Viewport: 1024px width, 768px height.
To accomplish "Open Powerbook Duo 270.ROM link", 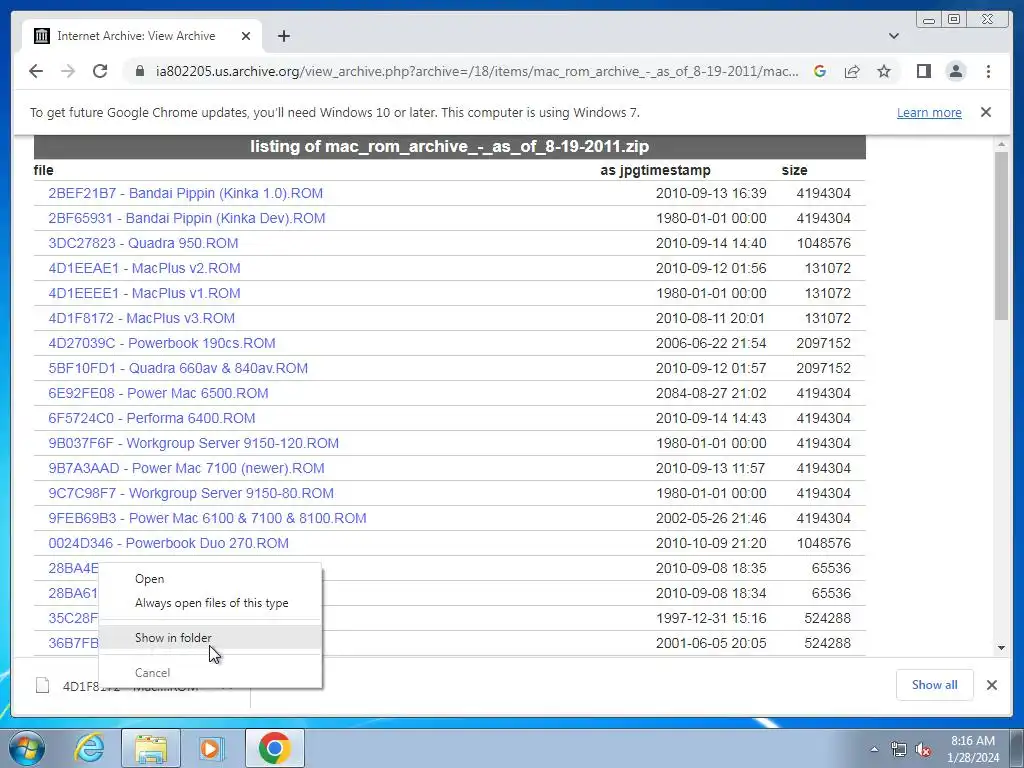I will [x=168, y=543].
